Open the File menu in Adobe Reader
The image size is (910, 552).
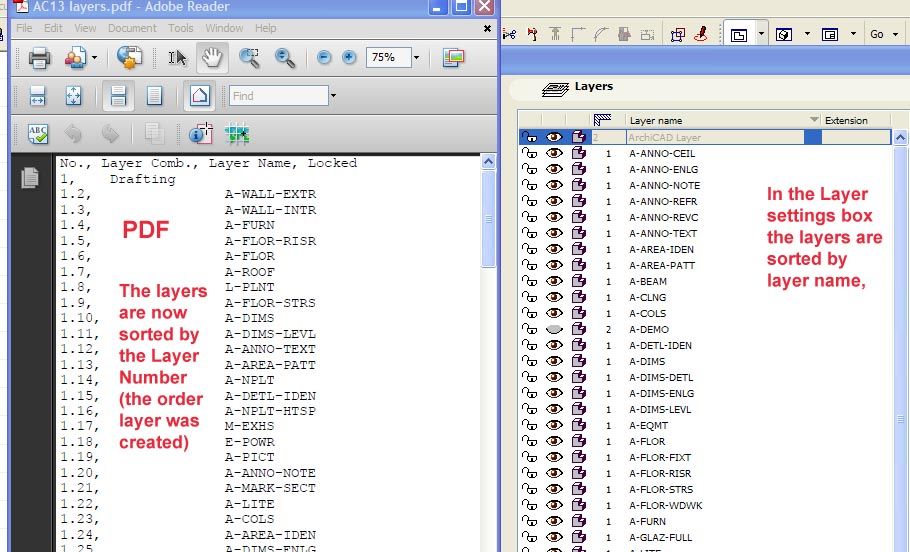point(24,28)
